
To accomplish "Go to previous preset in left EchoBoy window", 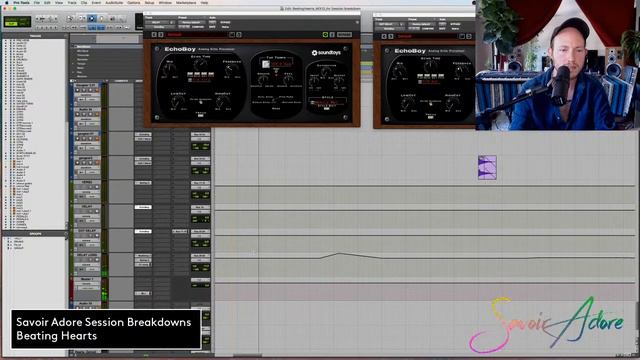I will 154,35.
